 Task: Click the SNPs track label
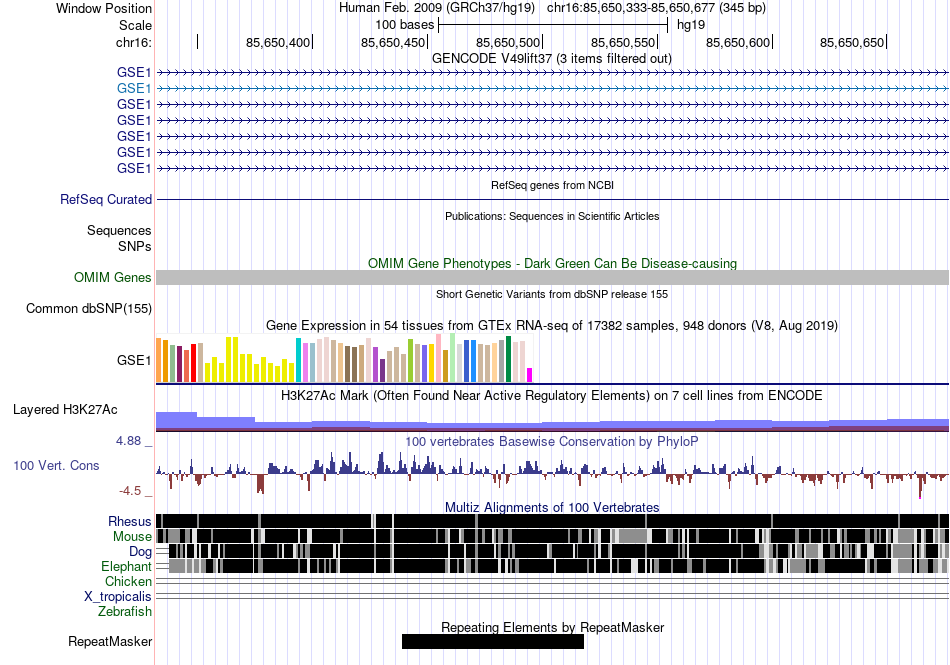coord(135,246)
